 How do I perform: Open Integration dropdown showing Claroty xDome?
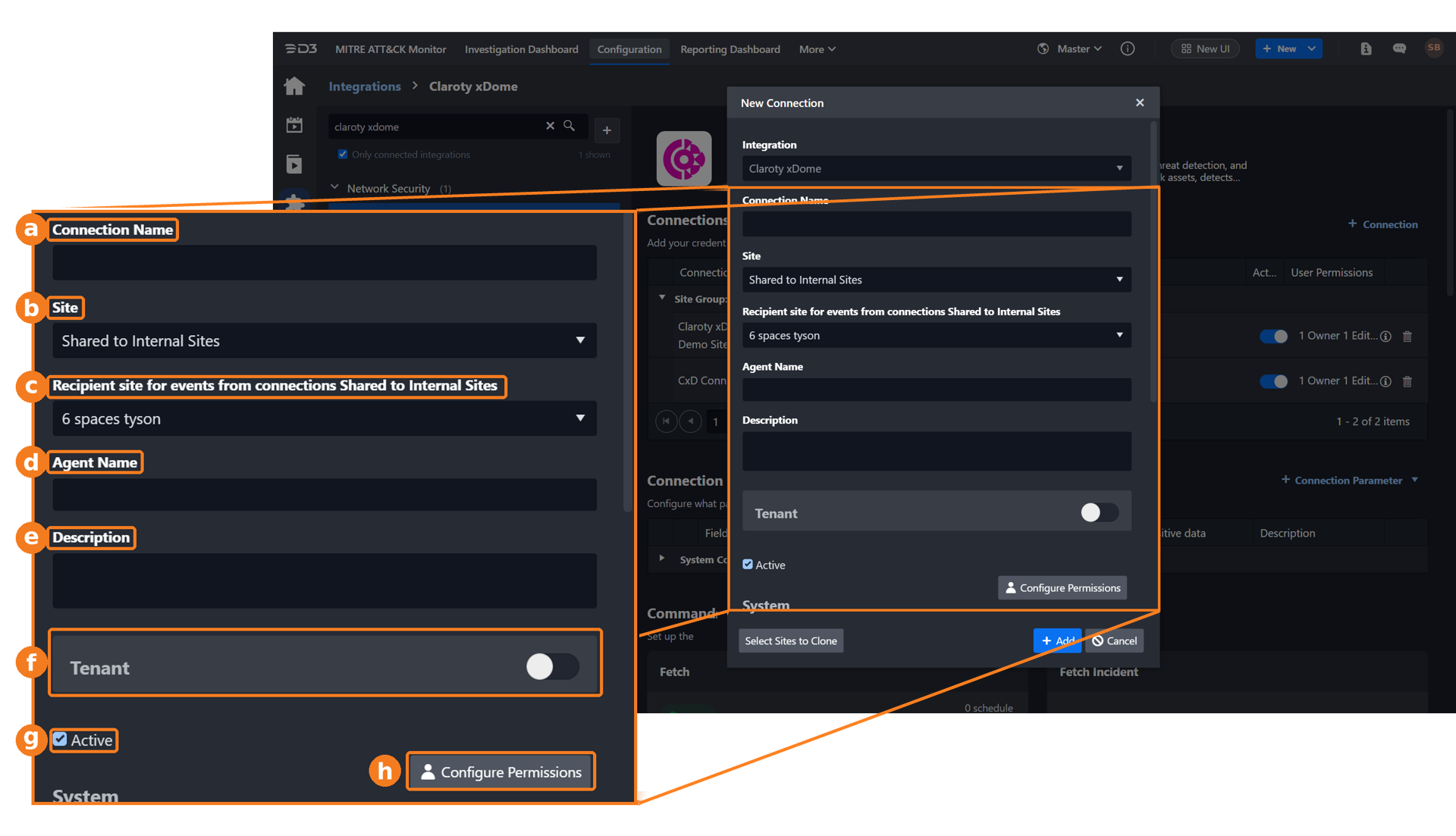[x=937, y=168]
